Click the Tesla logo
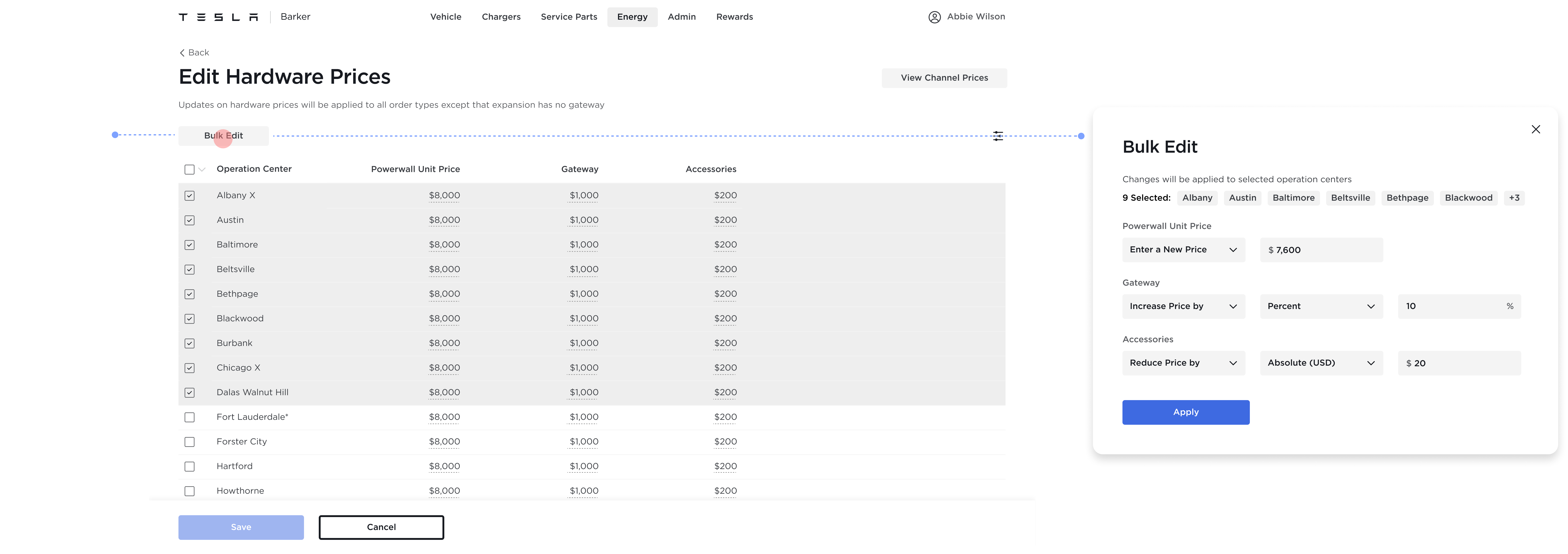The height and width of the screenshot is (554, 1568). (x=218, y=17)
